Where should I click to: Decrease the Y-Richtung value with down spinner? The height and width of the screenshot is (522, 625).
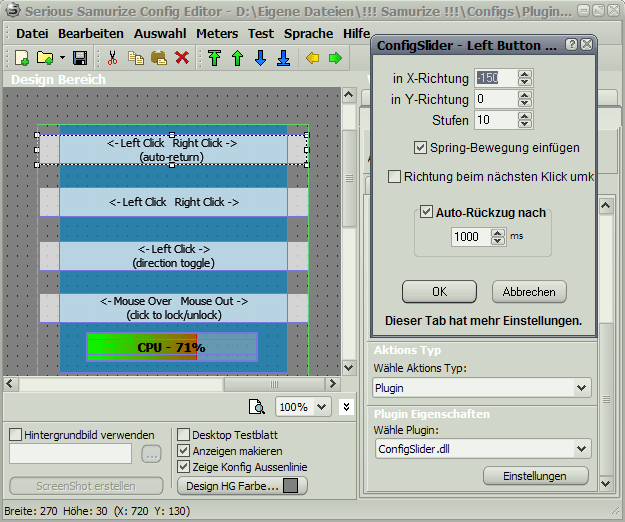(525, 103)
